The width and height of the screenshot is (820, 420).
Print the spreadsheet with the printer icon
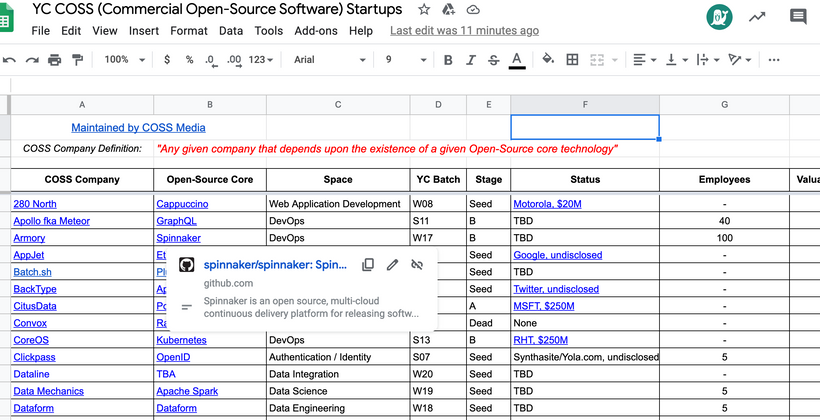tap(54, 60)
